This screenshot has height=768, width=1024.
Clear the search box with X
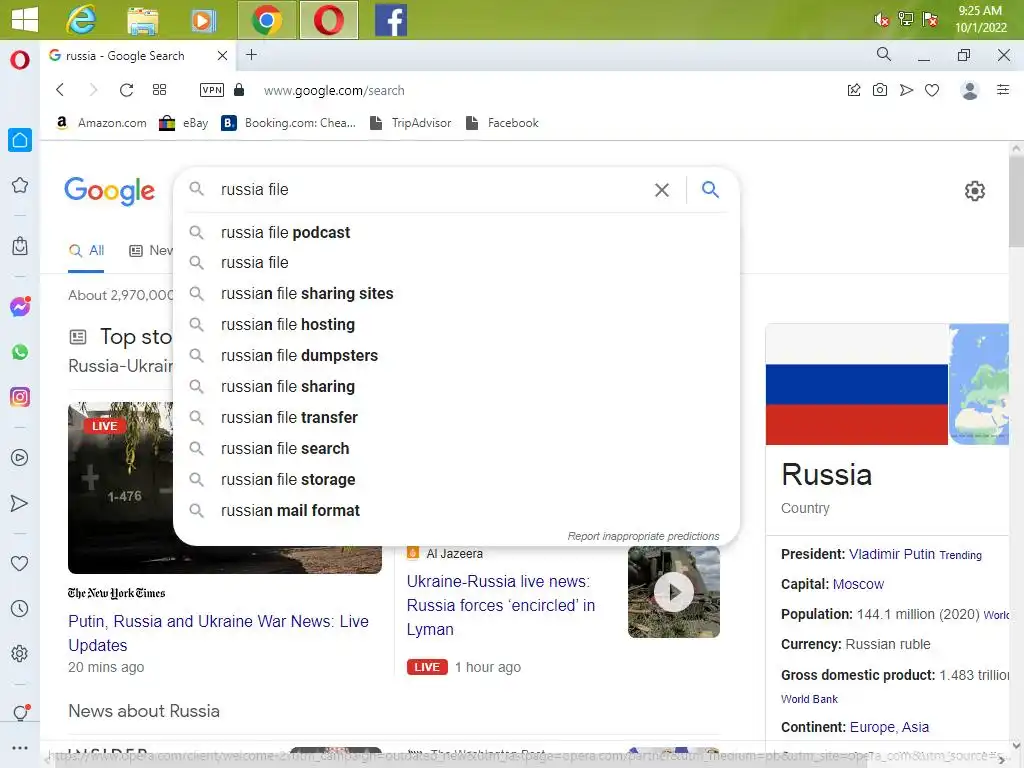click(662, 190)
